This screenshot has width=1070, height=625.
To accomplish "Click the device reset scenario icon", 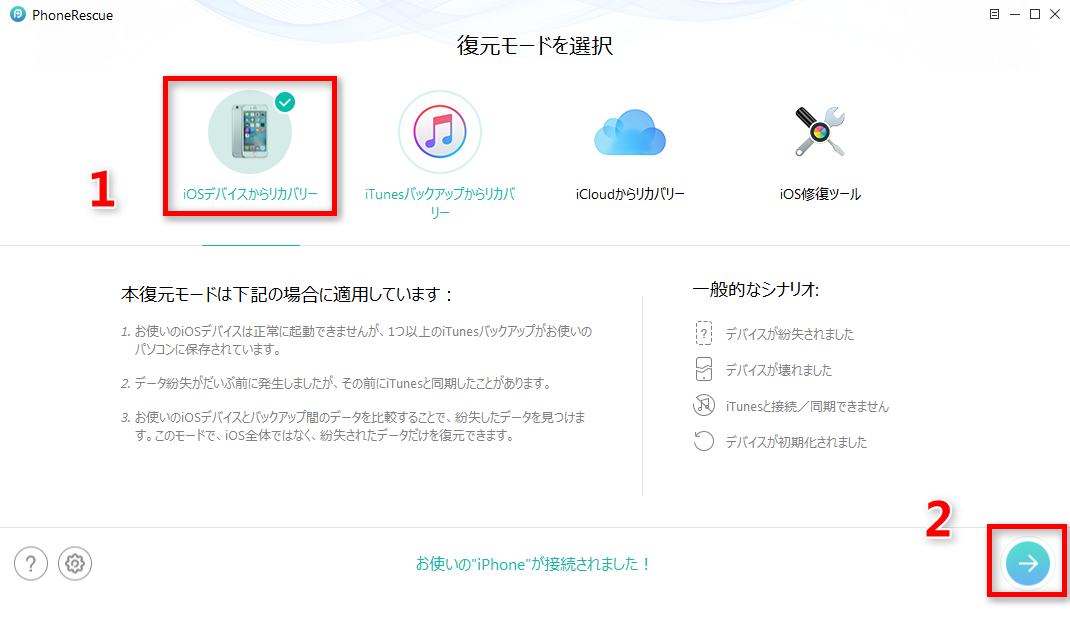I will pos(704,441).
